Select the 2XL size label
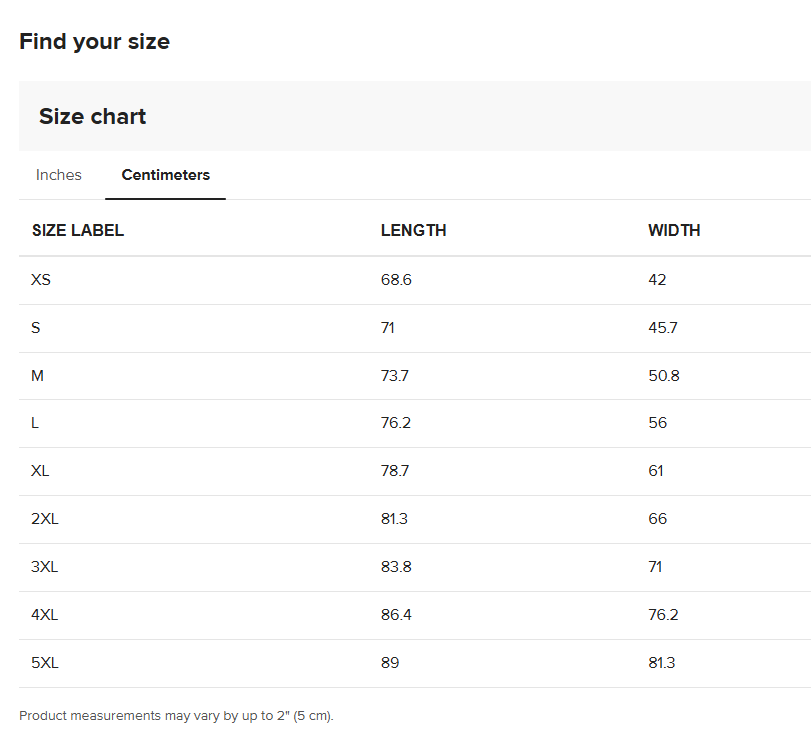The width and height of the screenshot is (811, 744). (45, 519)
